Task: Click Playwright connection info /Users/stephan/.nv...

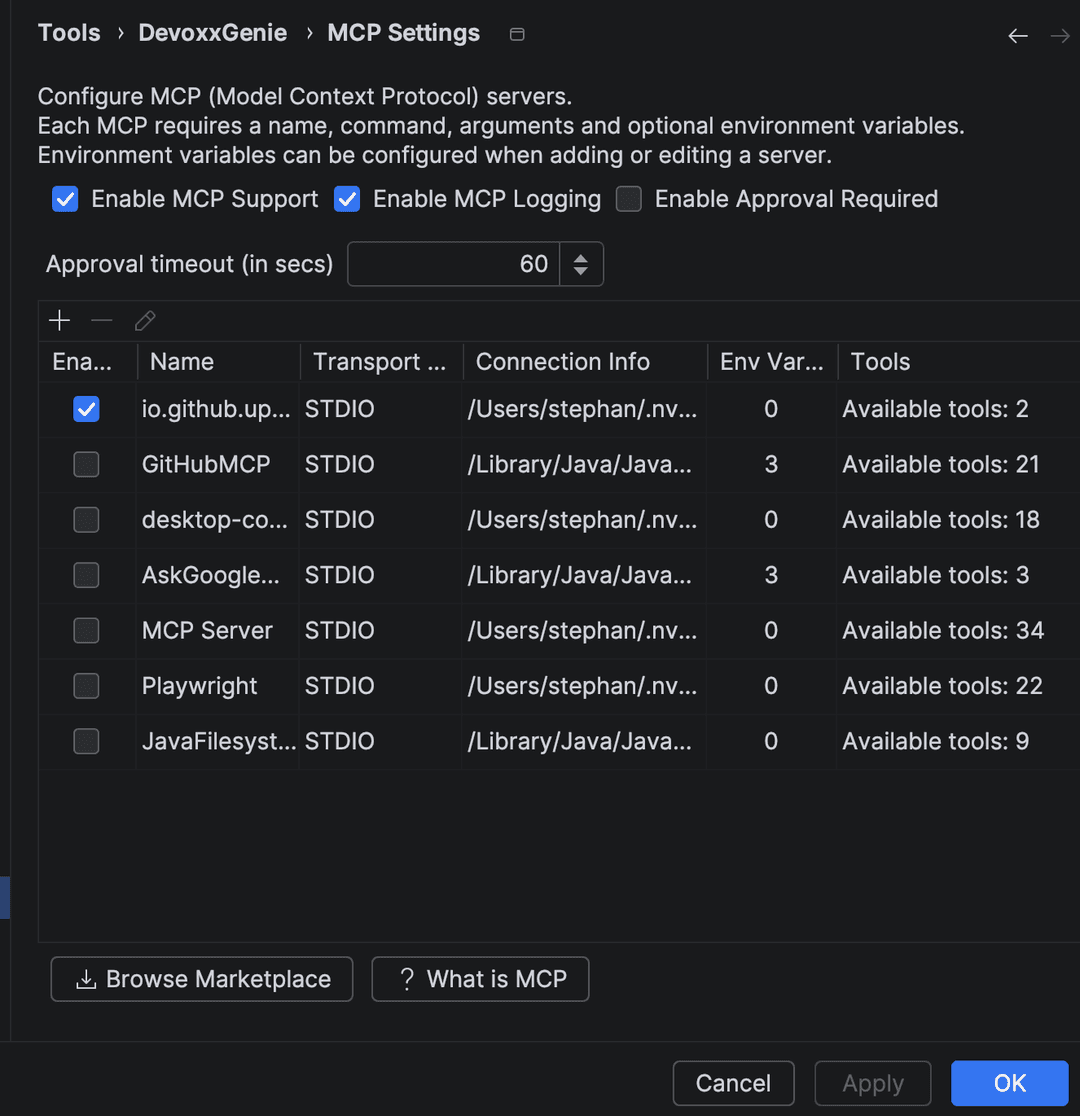Action: [x=582, y=686]
